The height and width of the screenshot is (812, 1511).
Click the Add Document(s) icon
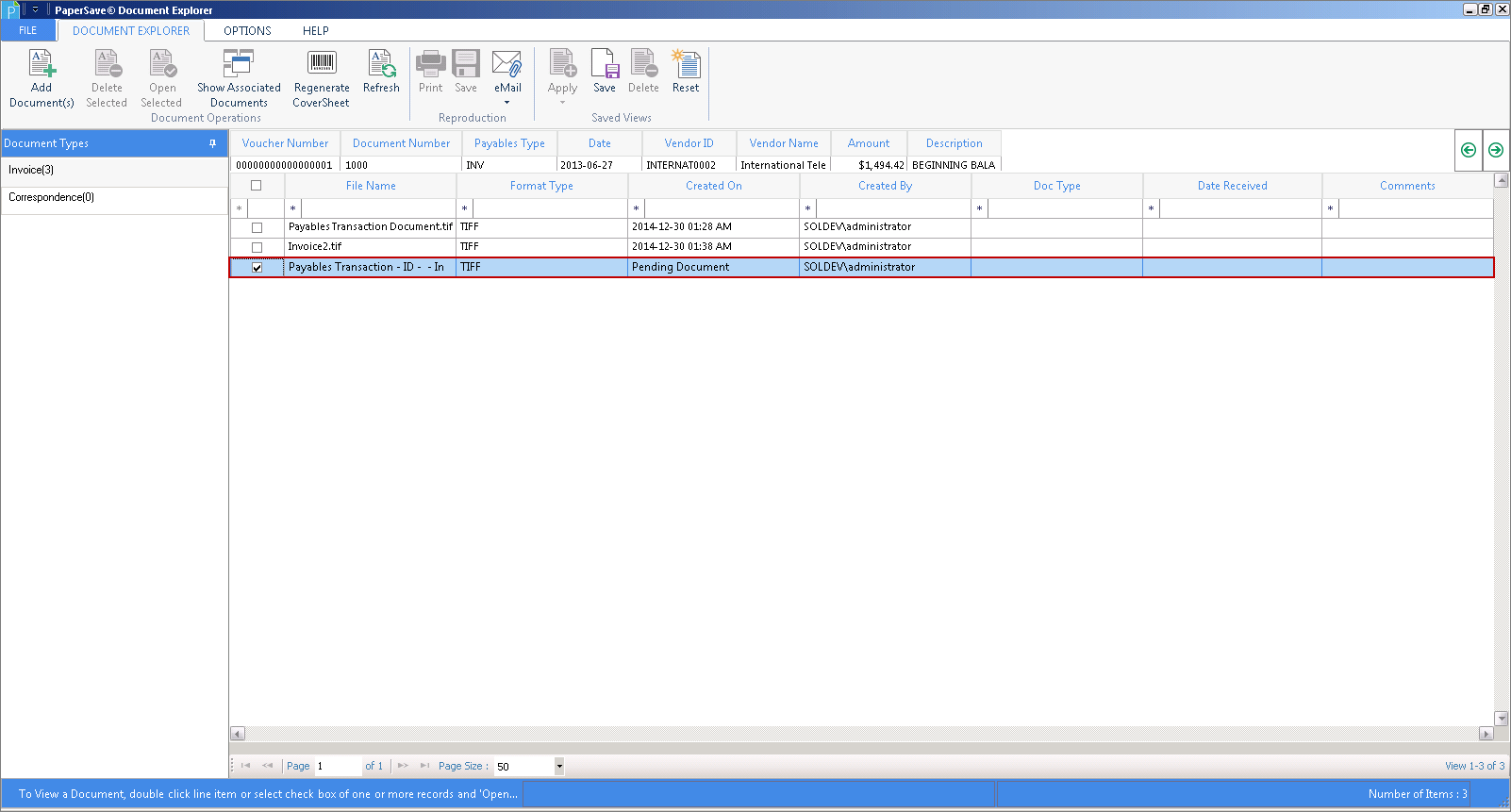click(42, 63)
